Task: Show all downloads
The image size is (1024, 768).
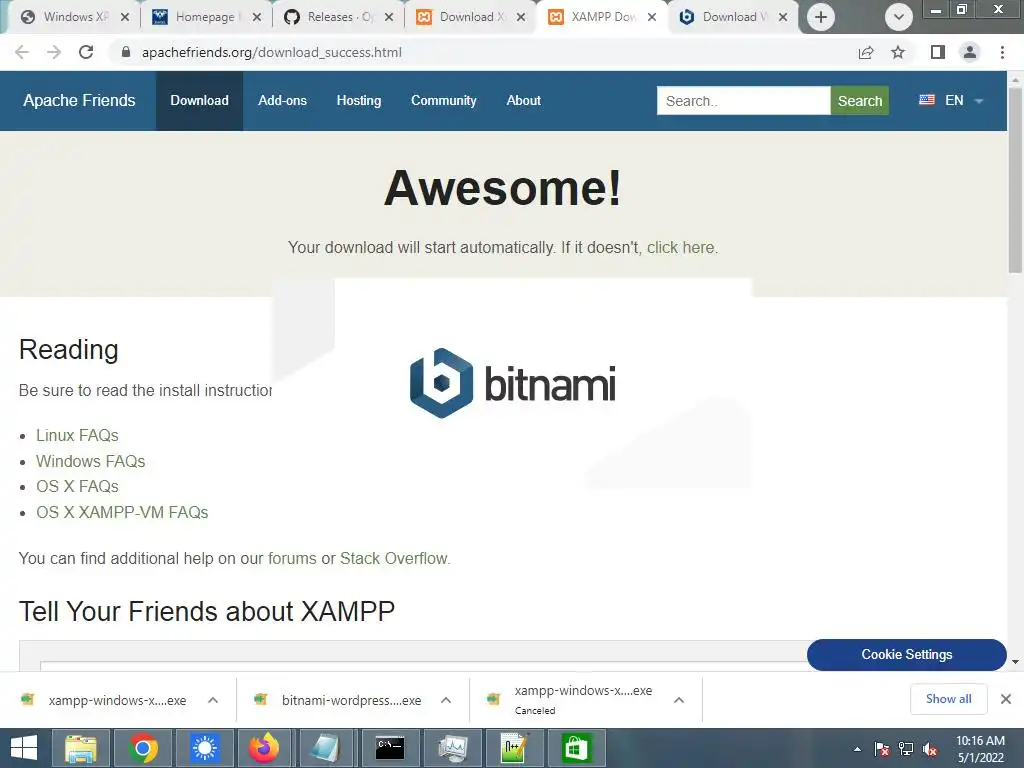Action: pos(948,699)
